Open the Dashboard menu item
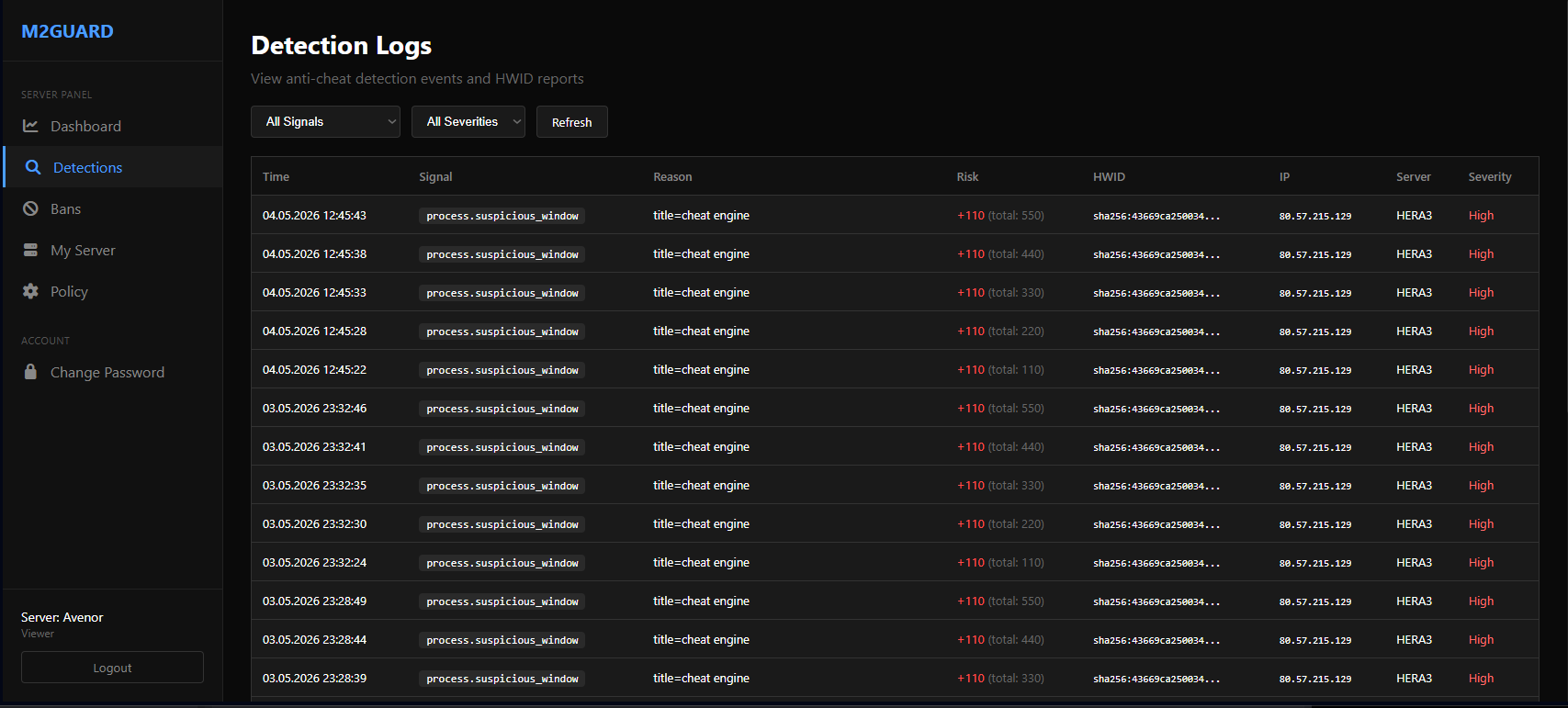This screenshot has width=1568, height=708. pyautogui.click(x=112, y=126)
